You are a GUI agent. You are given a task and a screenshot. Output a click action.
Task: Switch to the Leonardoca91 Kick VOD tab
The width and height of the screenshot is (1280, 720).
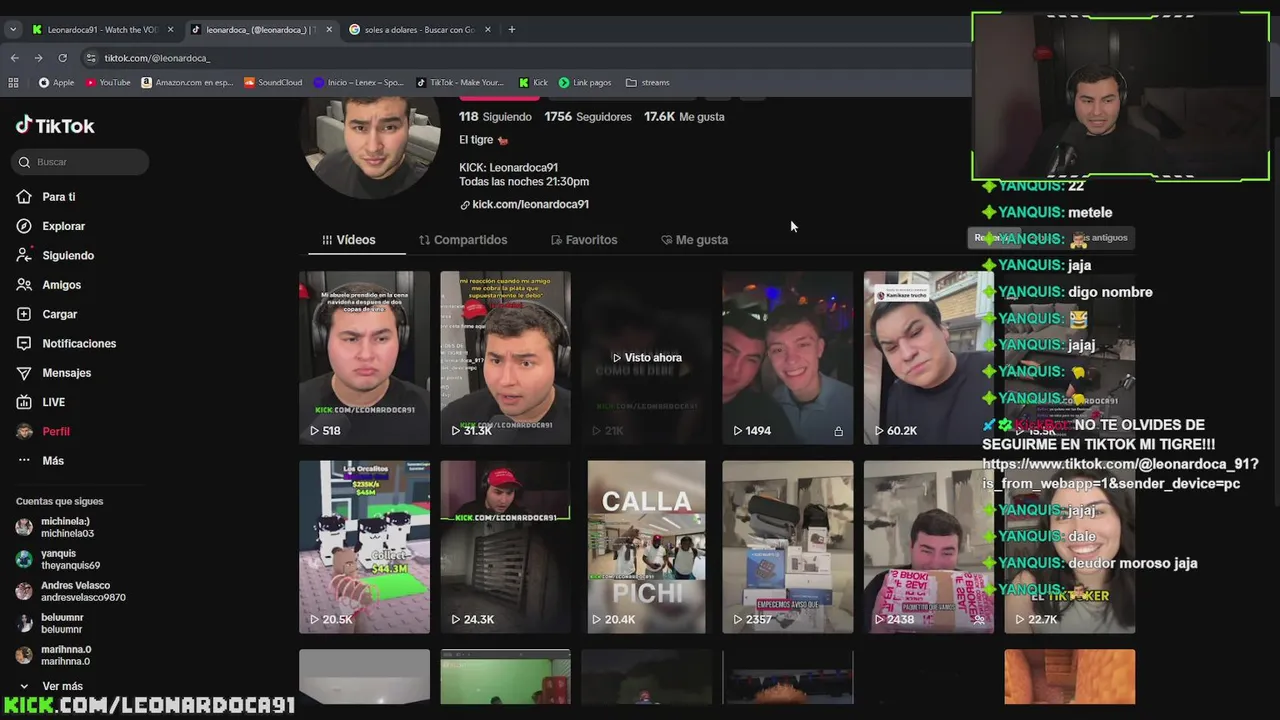(x=103, y=30)
